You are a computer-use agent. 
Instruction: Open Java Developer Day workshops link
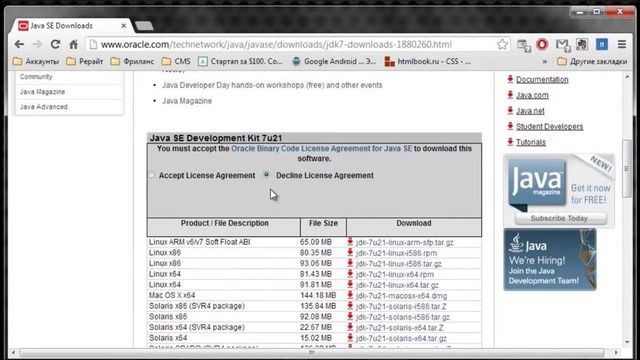pyautogui.click(x=272, y=85)
